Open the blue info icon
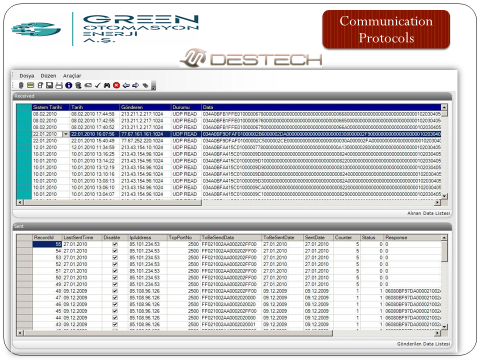The image size is (480, 360). click(68, 85)
